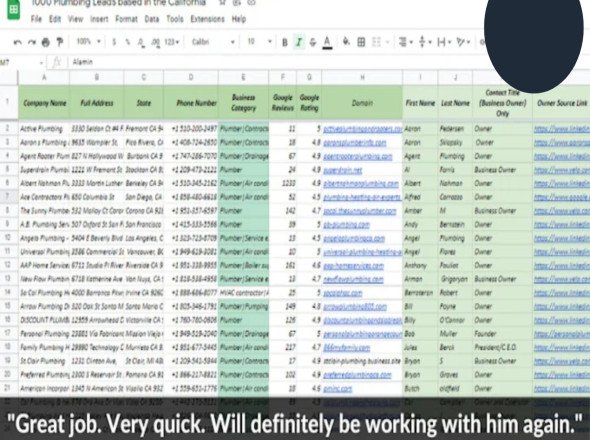Apply strikethrough formatting
590x440 pixels.
[x=313, y=42]
